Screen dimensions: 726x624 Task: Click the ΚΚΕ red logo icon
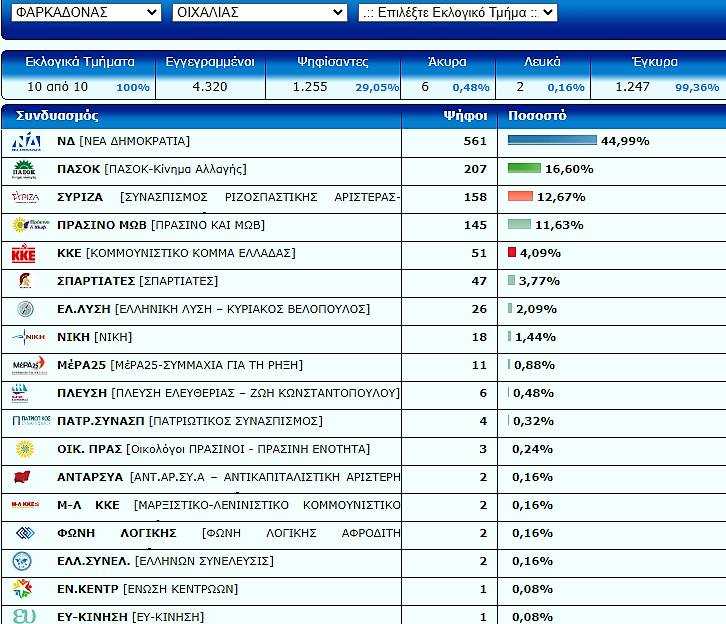(x=24, y=254)
